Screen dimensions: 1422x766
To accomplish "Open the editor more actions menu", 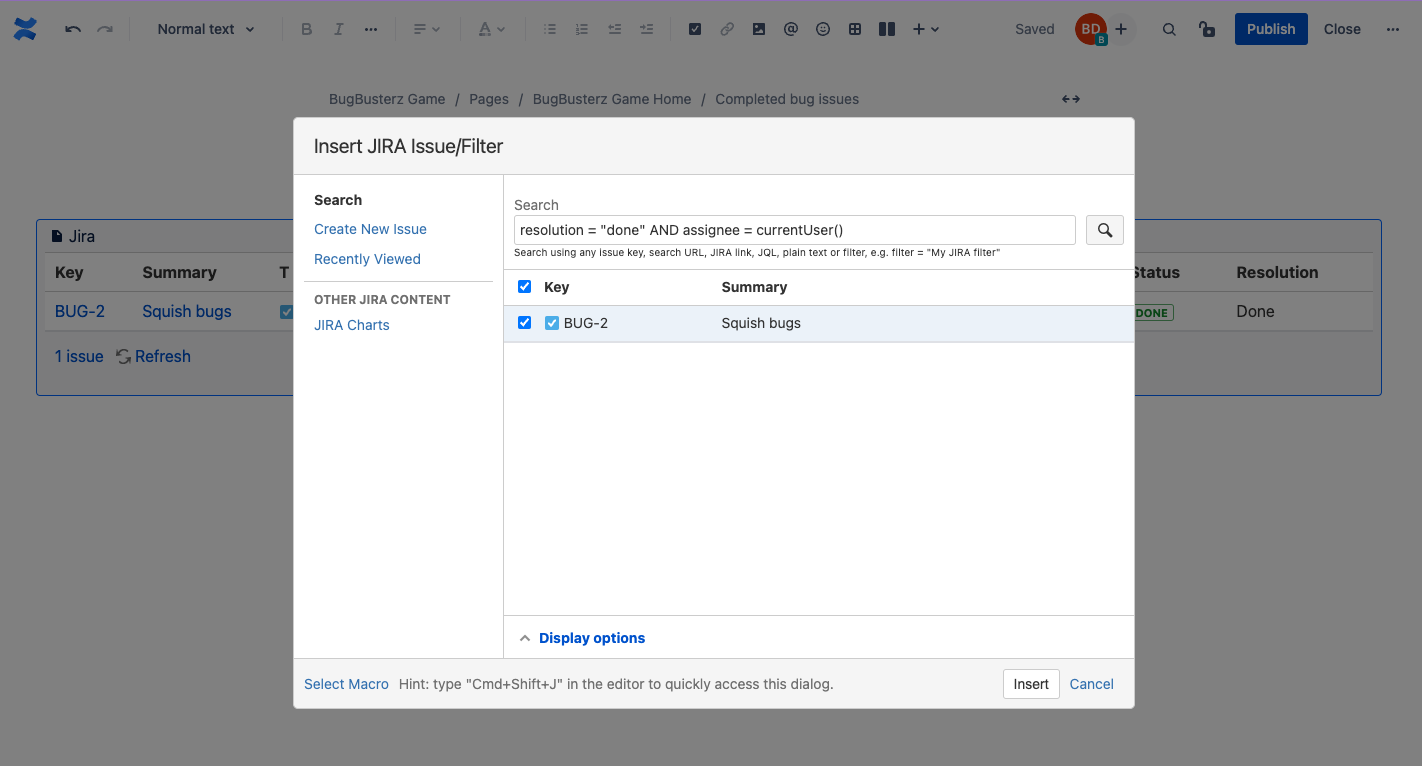I will click(x=1393, y=29).
